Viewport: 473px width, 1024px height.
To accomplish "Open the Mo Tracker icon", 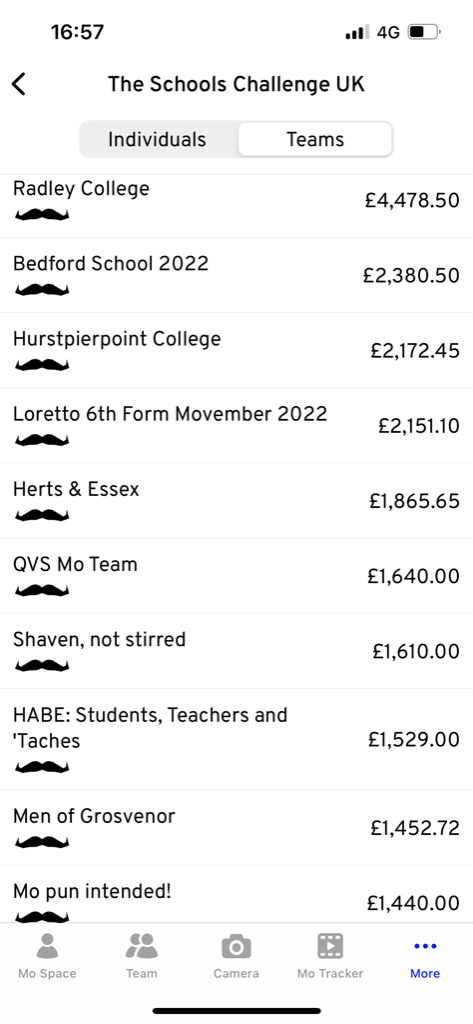I will (331, 946).
